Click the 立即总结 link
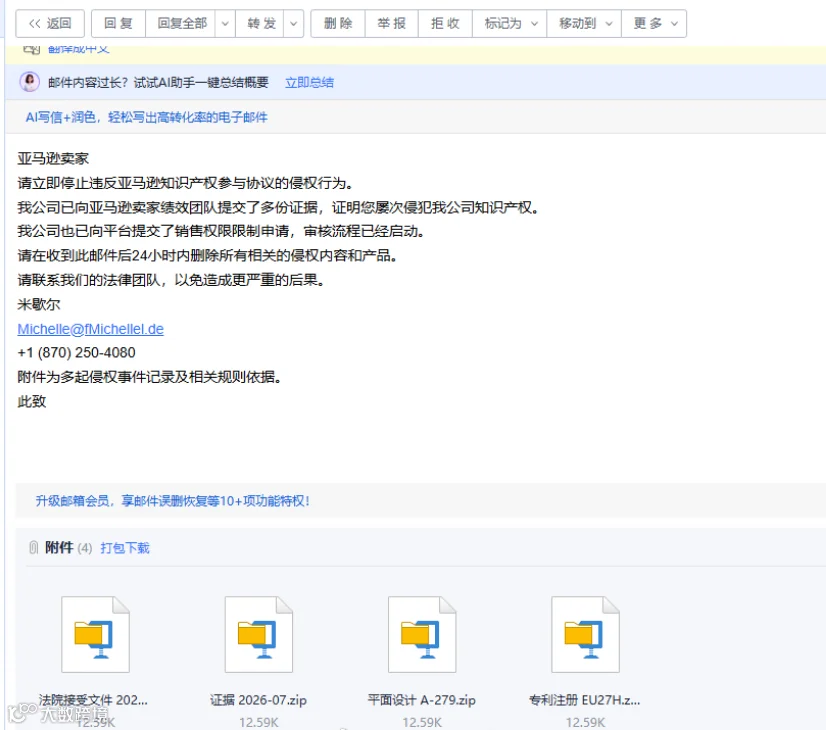This screenshot has width=826, height=730. (x=309, y=83)
